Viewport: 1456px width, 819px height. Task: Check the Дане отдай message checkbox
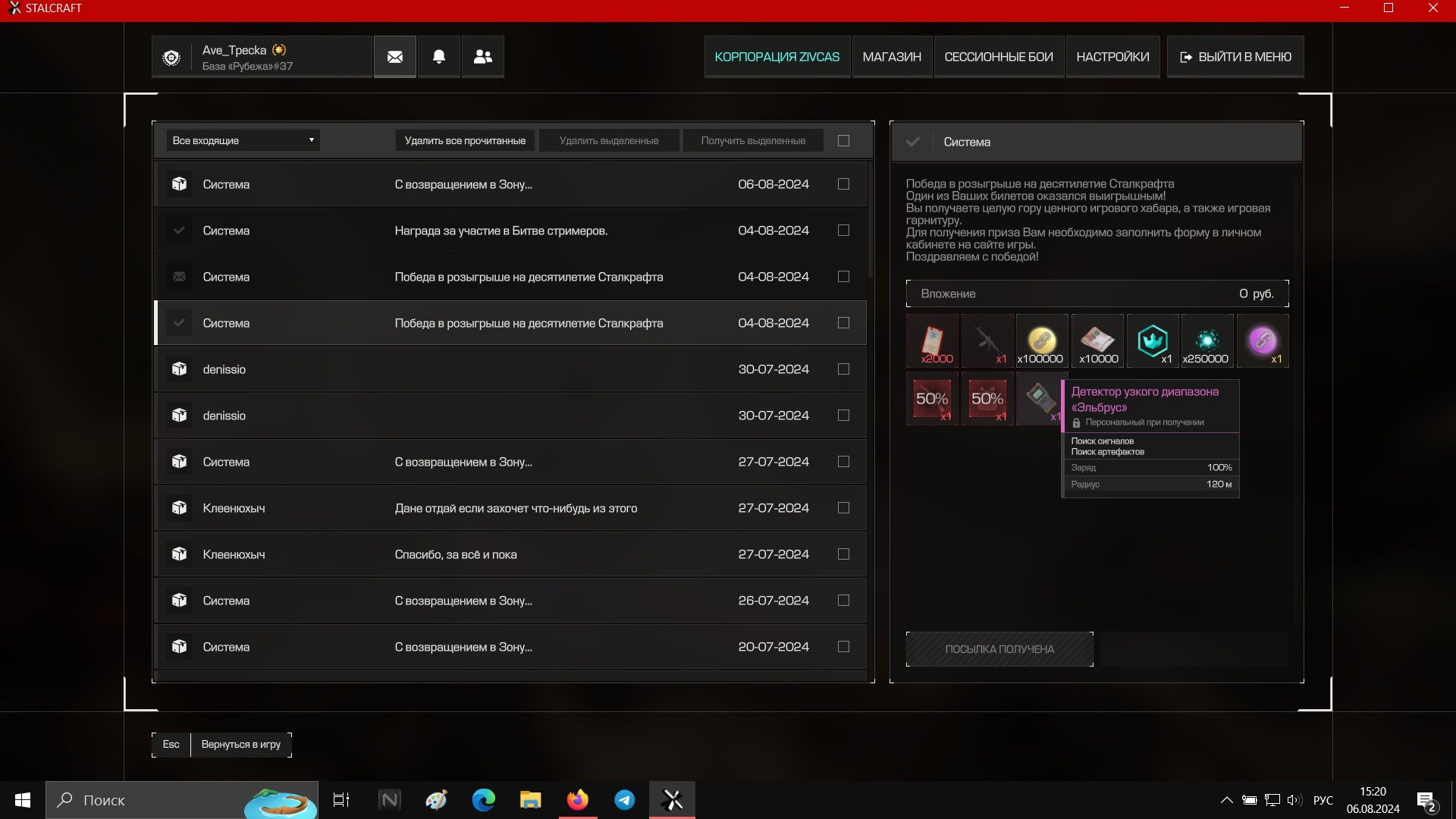point(843,508)
